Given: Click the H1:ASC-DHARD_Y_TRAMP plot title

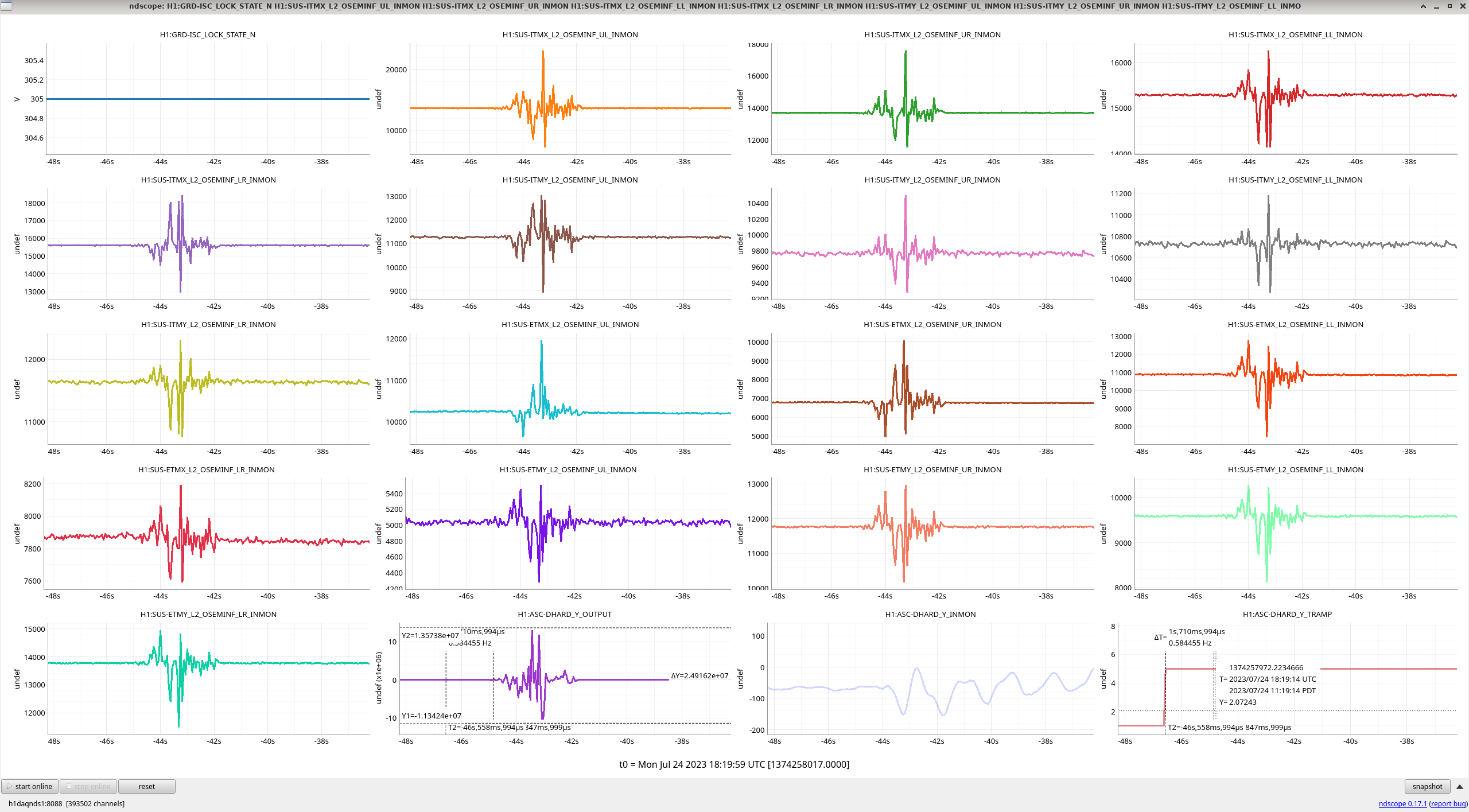Looking at the screenshot, I should 1287,614.
